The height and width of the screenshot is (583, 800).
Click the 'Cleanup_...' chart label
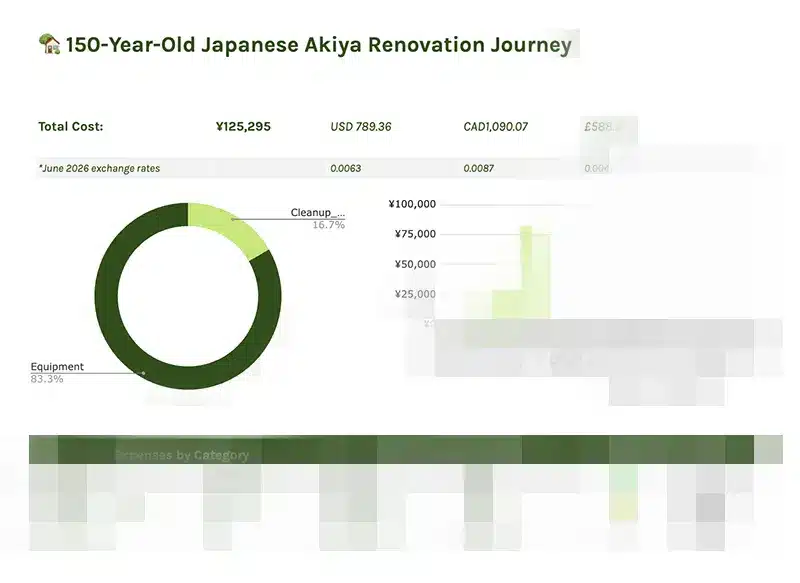coord(317,212)
